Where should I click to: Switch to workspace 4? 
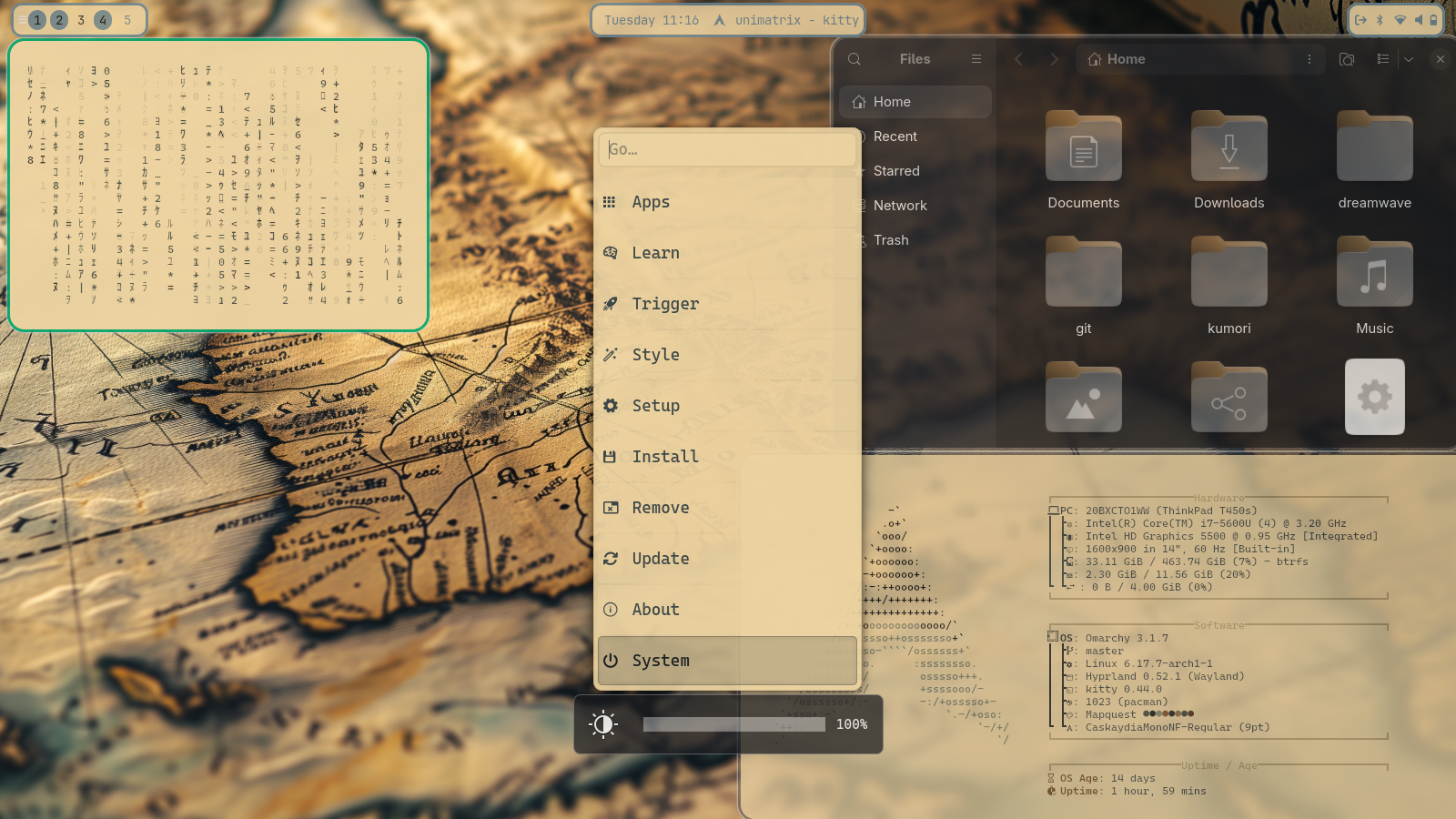103,20
